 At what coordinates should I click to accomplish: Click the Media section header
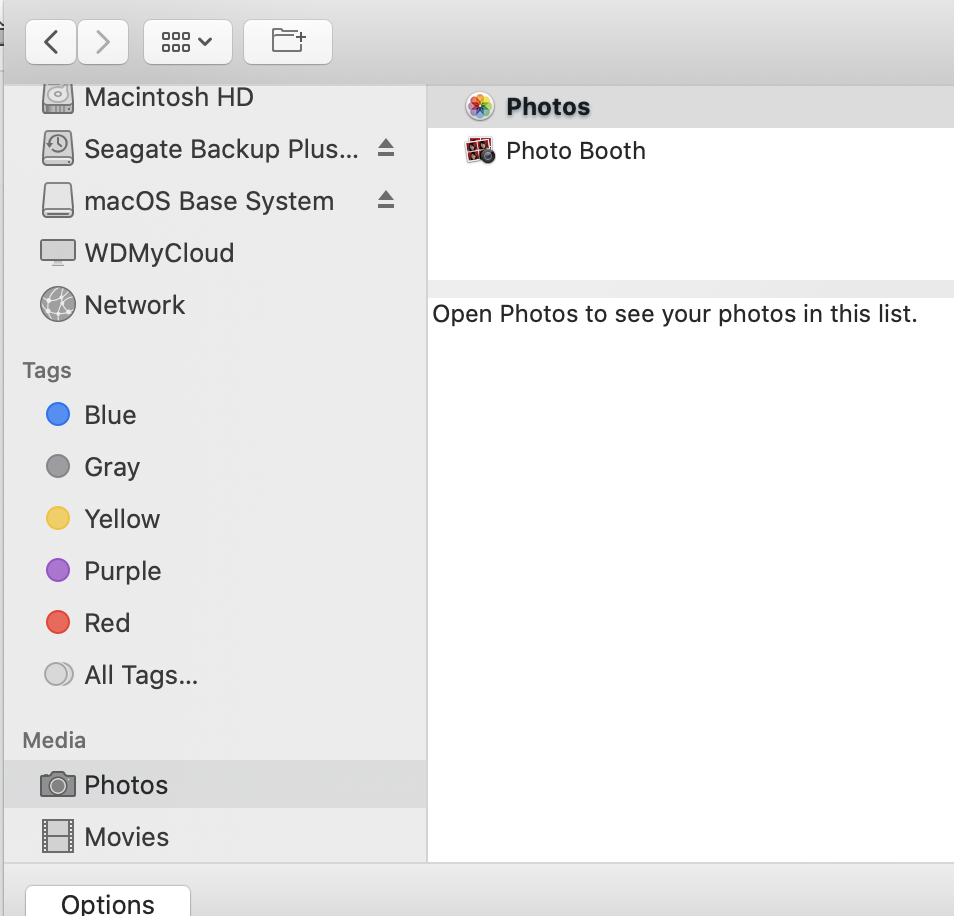[x=54, y=740]
